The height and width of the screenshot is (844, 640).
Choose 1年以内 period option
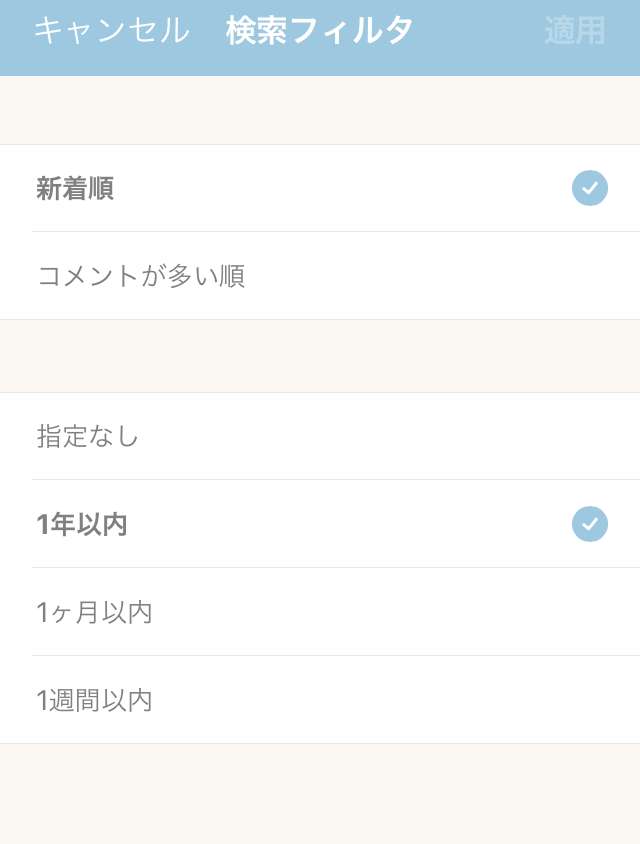(x=320, y=524)
